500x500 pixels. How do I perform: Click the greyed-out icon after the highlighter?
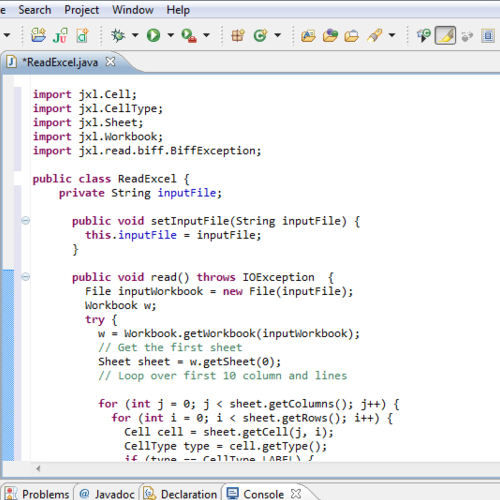point(467,36)
